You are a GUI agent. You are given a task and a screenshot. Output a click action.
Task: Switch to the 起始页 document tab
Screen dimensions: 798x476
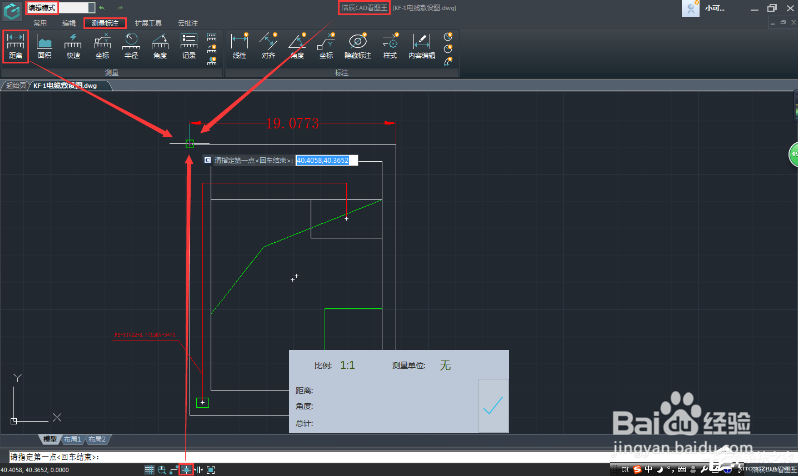point(15,86)
